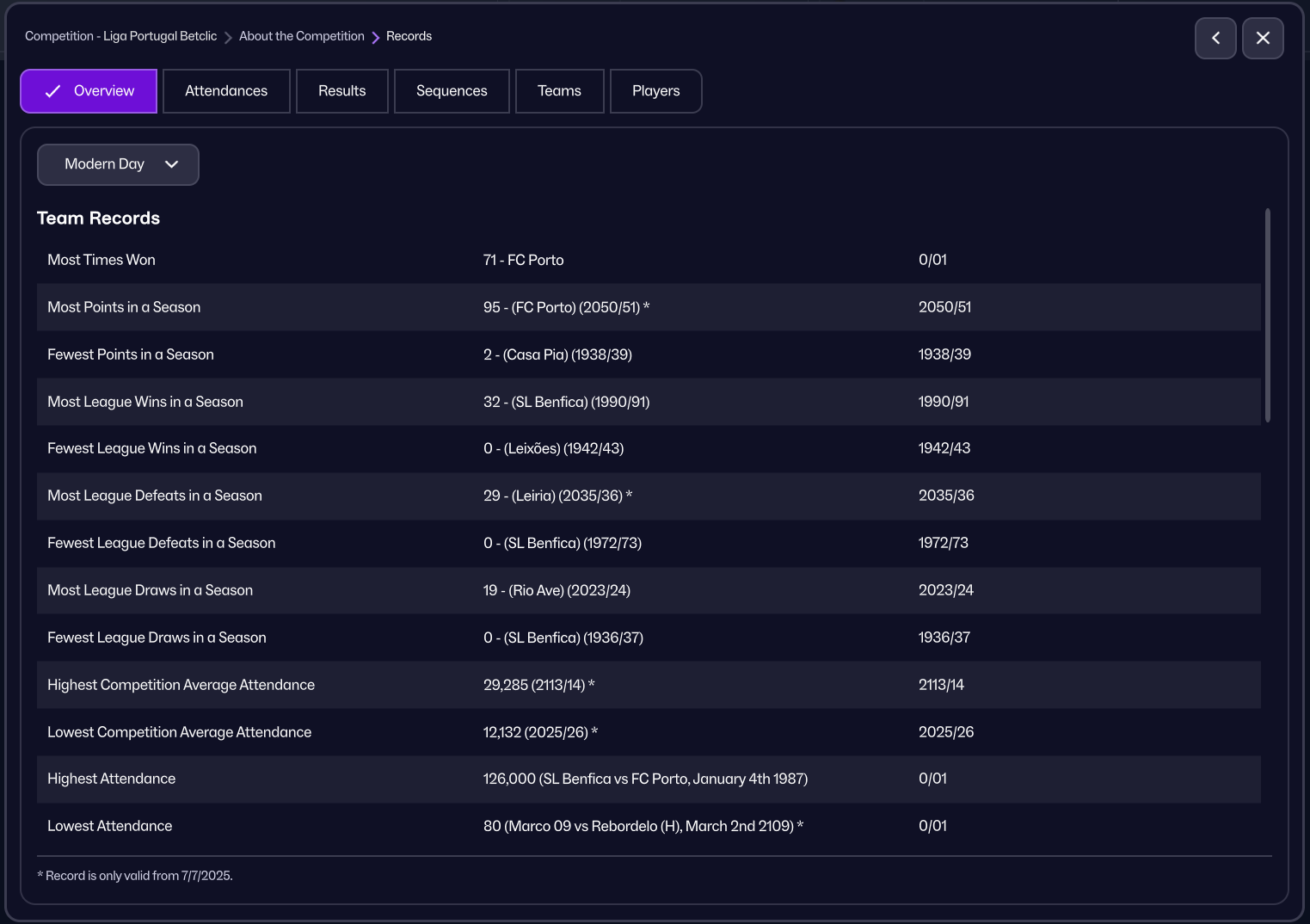Click the 19 - (Rio Ave) (2023/24) value
This screenshot has width=1310, height=924.
tap(557, 590)
